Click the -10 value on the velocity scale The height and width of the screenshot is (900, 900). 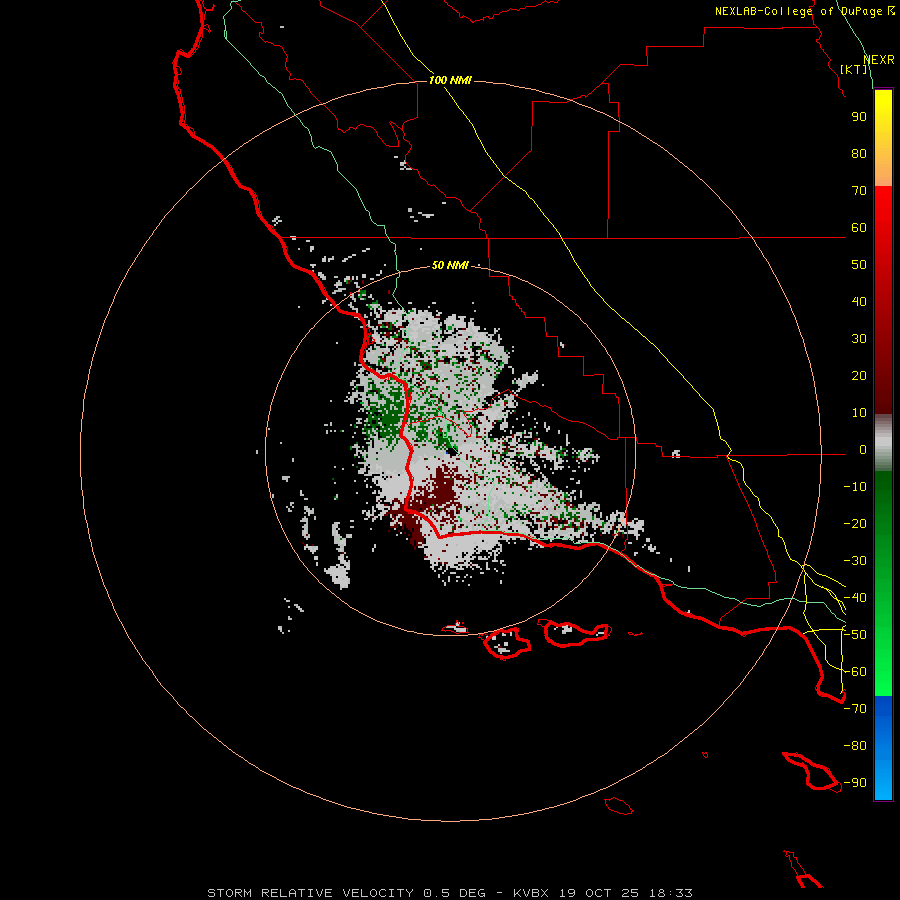click(855, 487)
